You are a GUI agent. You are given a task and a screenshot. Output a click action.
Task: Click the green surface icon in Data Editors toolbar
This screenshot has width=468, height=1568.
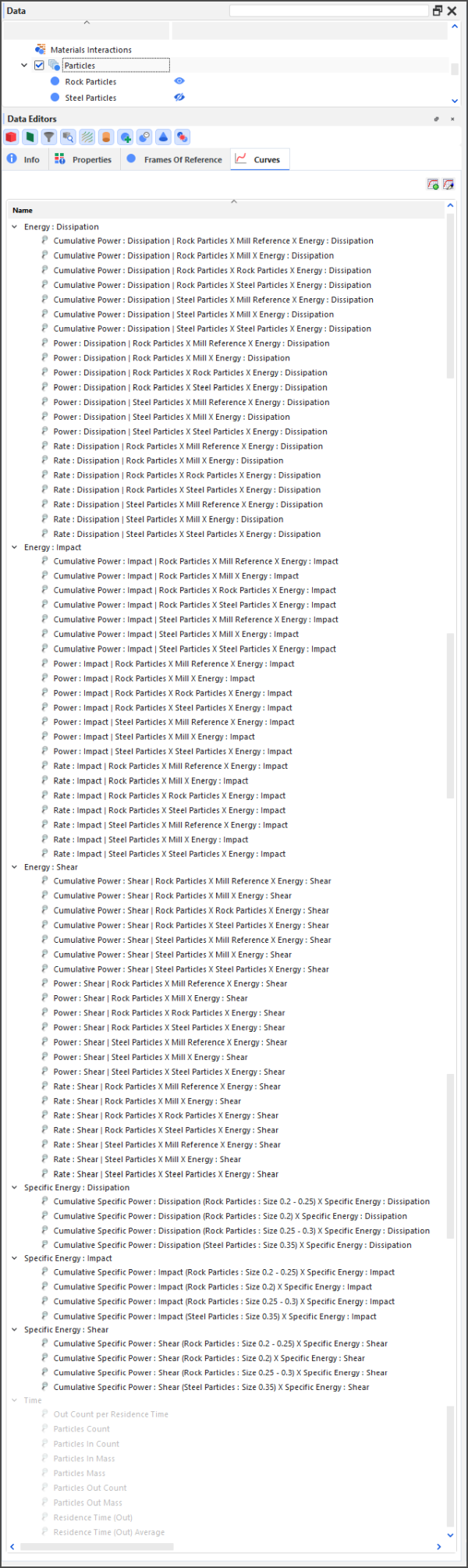coord(30,137)
